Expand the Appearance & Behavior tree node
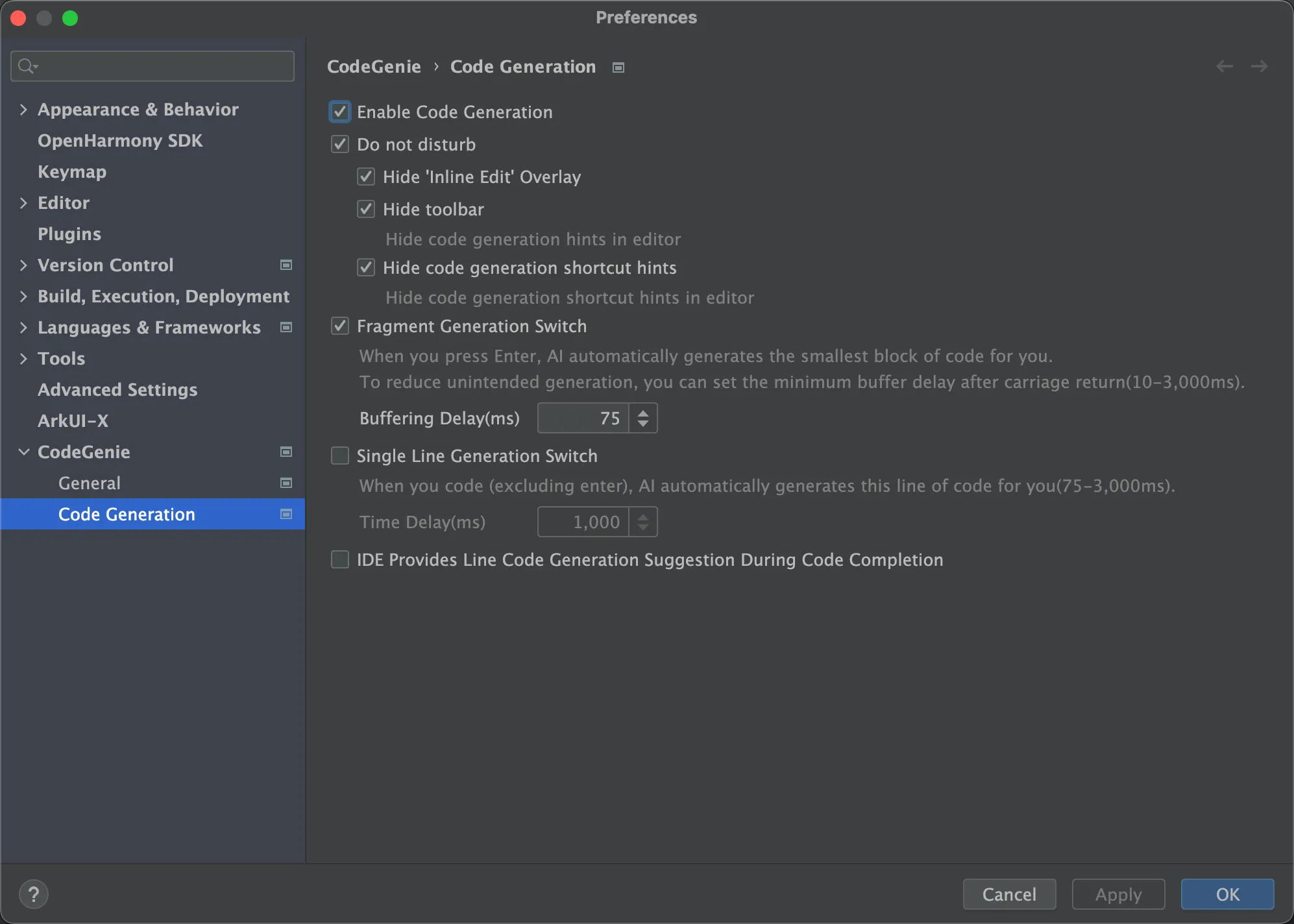 [23, 109]
